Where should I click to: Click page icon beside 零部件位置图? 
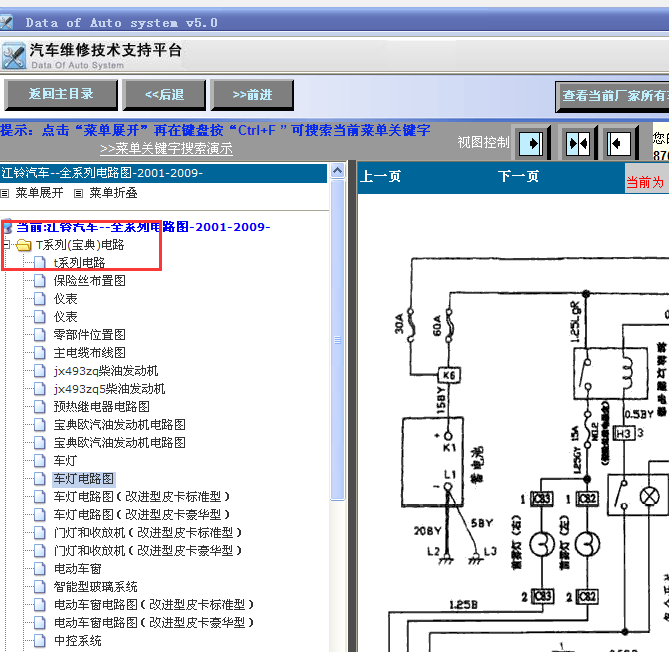[40, 335]
